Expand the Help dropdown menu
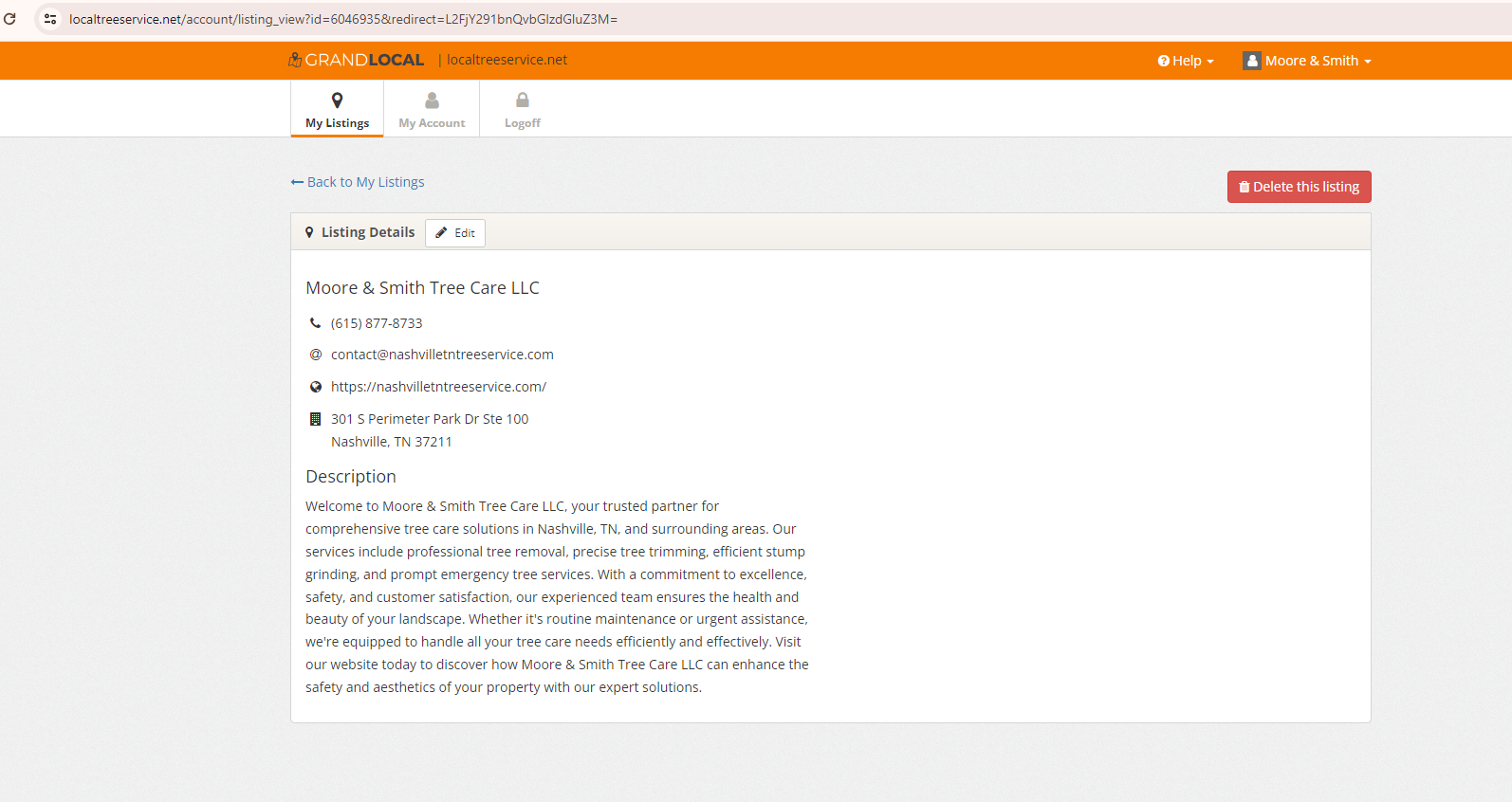The height and width of the screenshot is (802, 1512). (1186, 61)
